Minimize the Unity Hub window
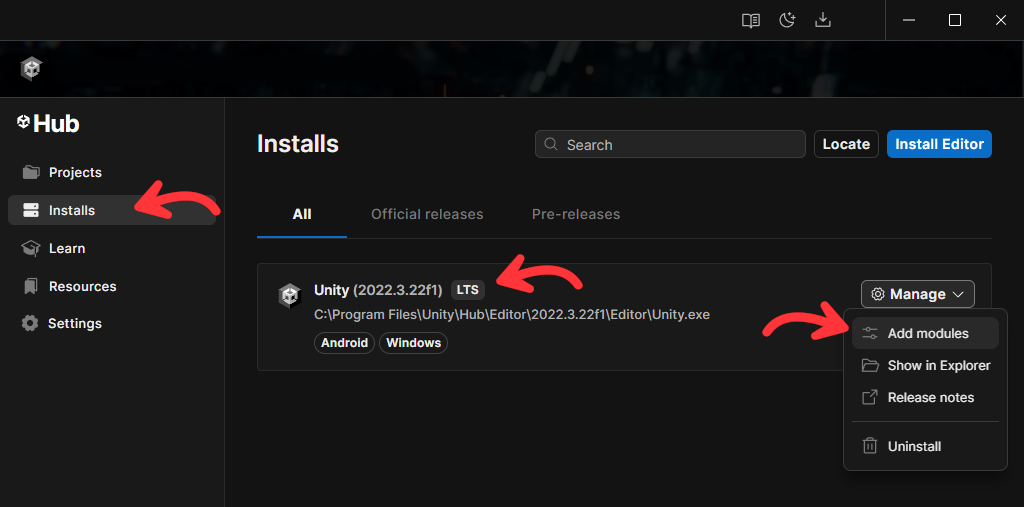Image resolution: width=1024 pixels, height=507 pixels. [x=909, y=20]
